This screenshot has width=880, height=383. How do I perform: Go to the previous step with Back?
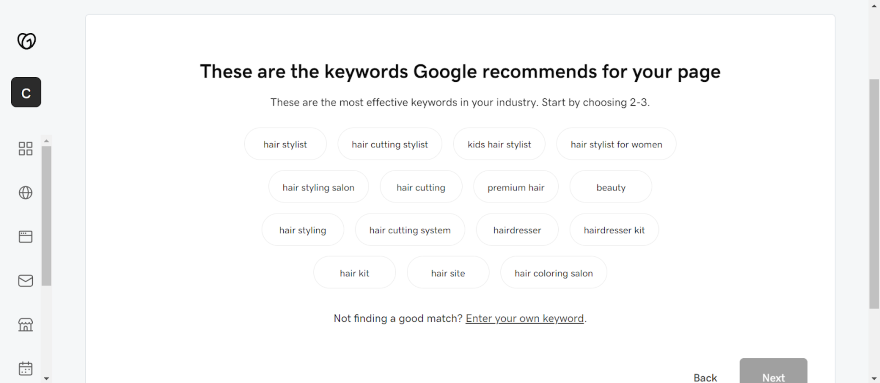click(x=705, y=378)
